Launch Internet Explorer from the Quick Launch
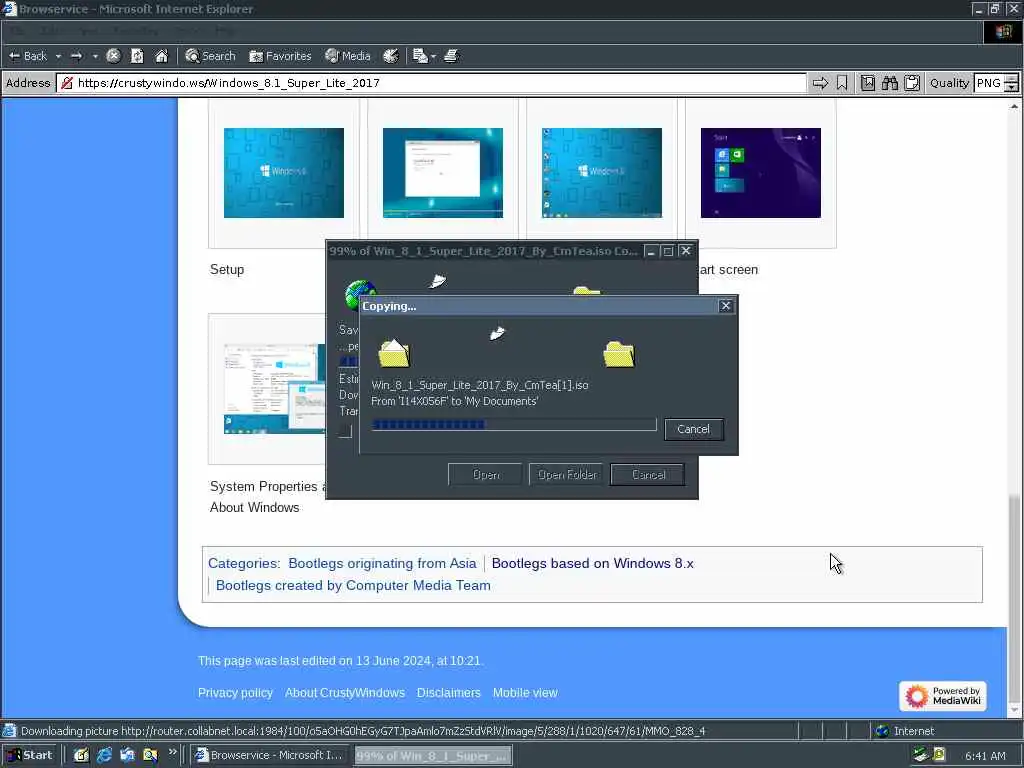This screenshot has height=768, width=1024. (x=104, y=756)
